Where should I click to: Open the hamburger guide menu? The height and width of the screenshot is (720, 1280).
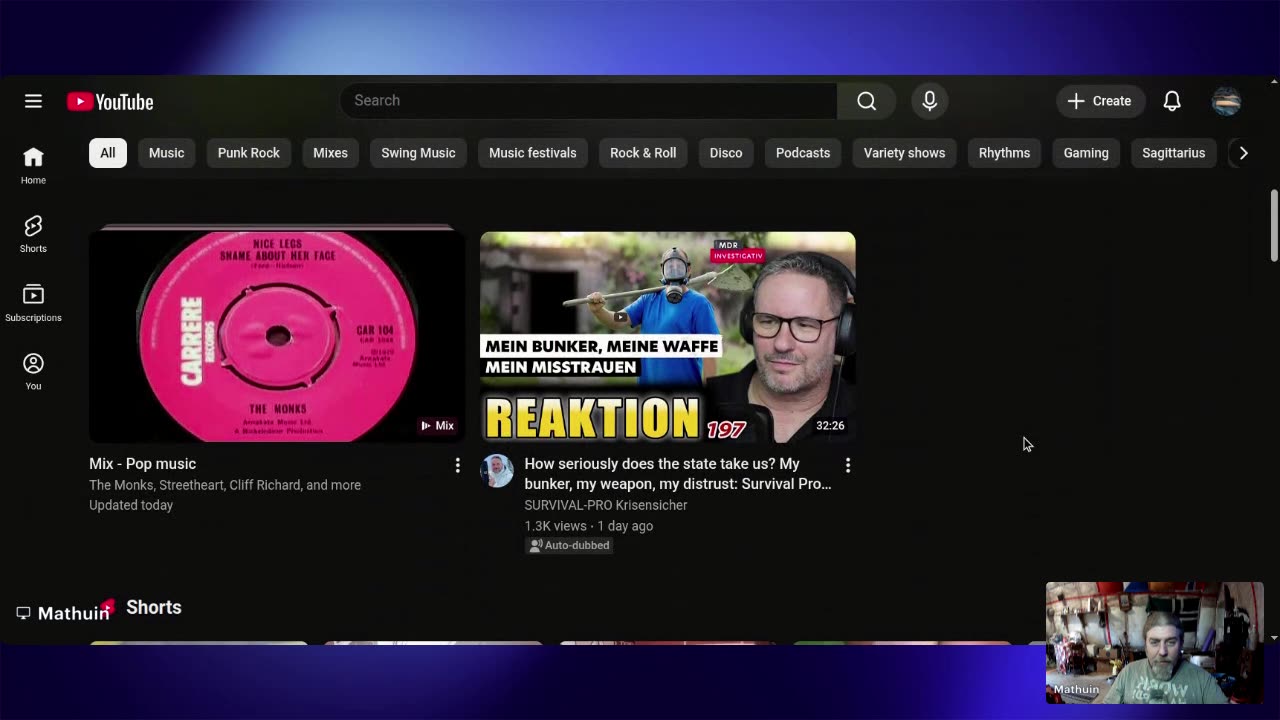tap(33, 101)
